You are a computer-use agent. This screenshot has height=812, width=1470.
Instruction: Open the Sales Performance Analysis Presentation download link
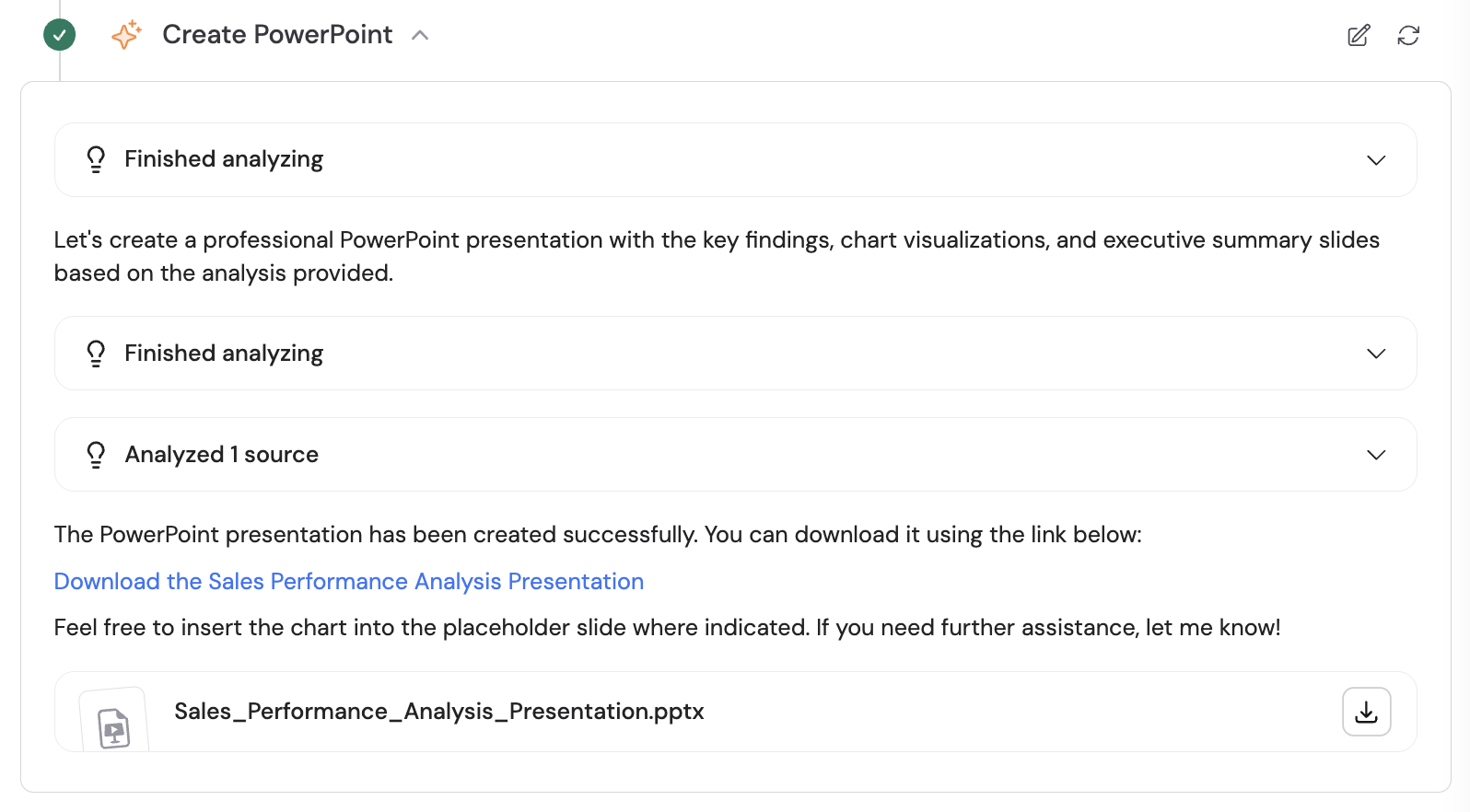348,581
